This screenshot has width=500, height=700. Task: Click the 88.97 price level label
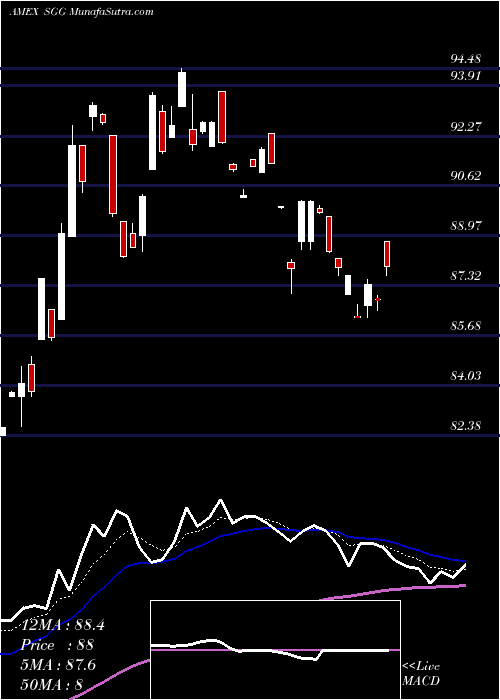coord(465,225)
